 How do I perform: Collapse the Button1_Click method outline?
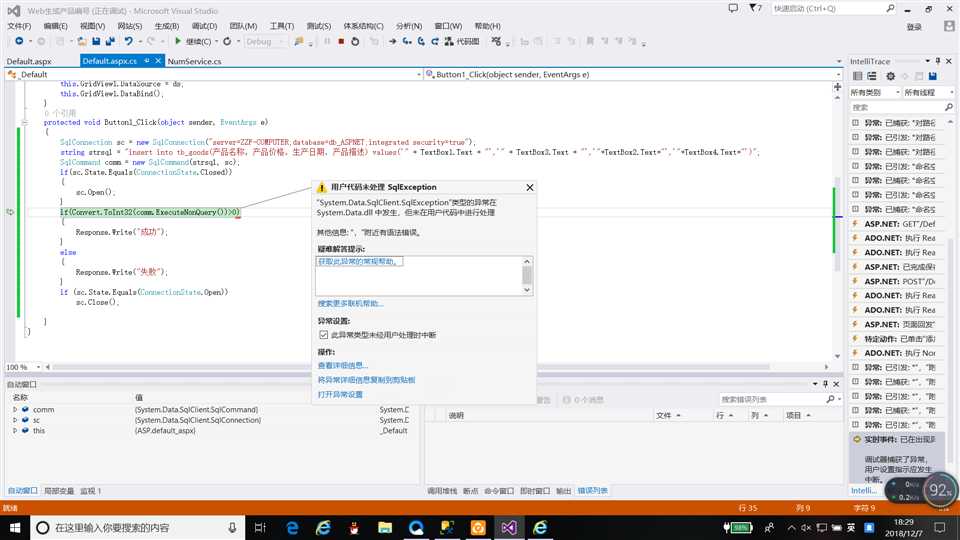coord(24,122)
